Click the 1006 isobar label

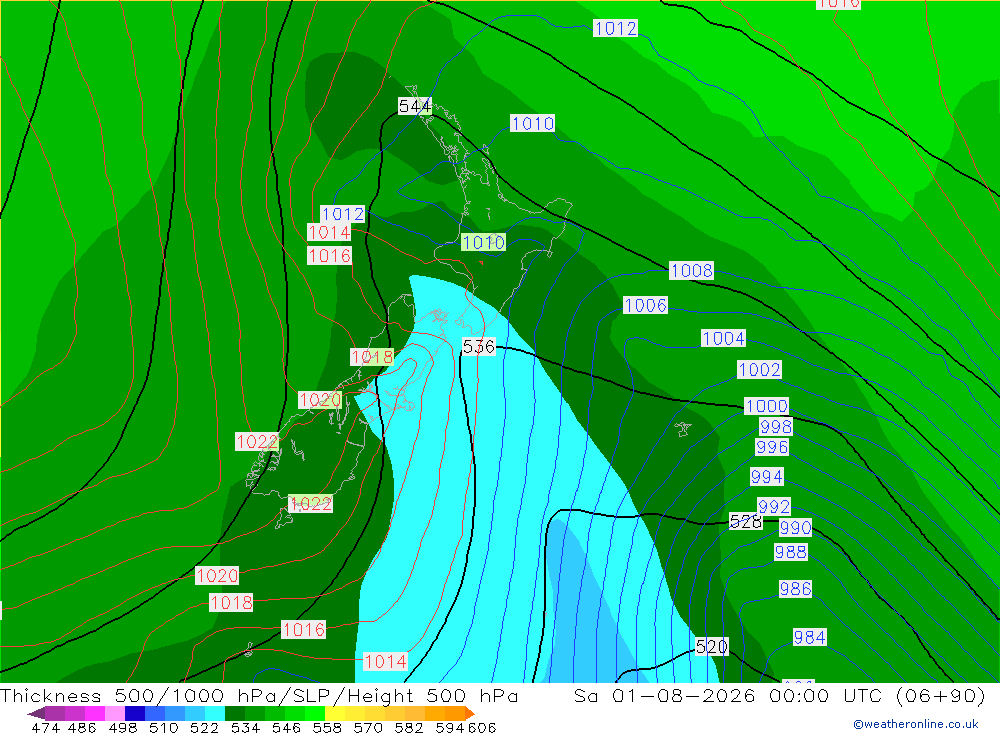pos(645,306)
